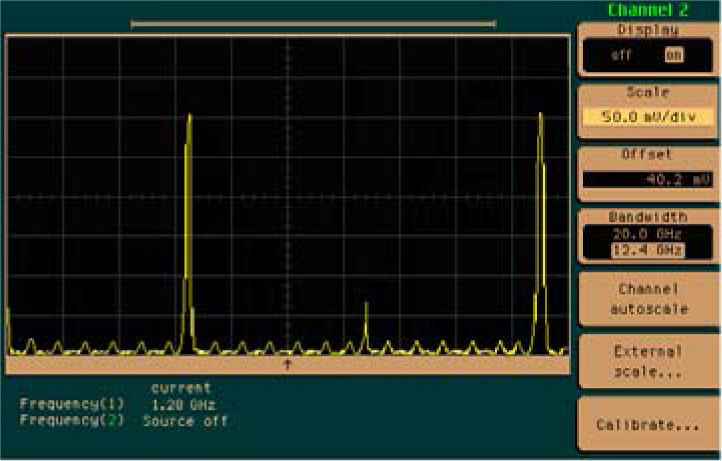Click the tallest left waveform peak
Image resolution: width=722 pixels, height=461 pixels.
click(x=188, y=120)
